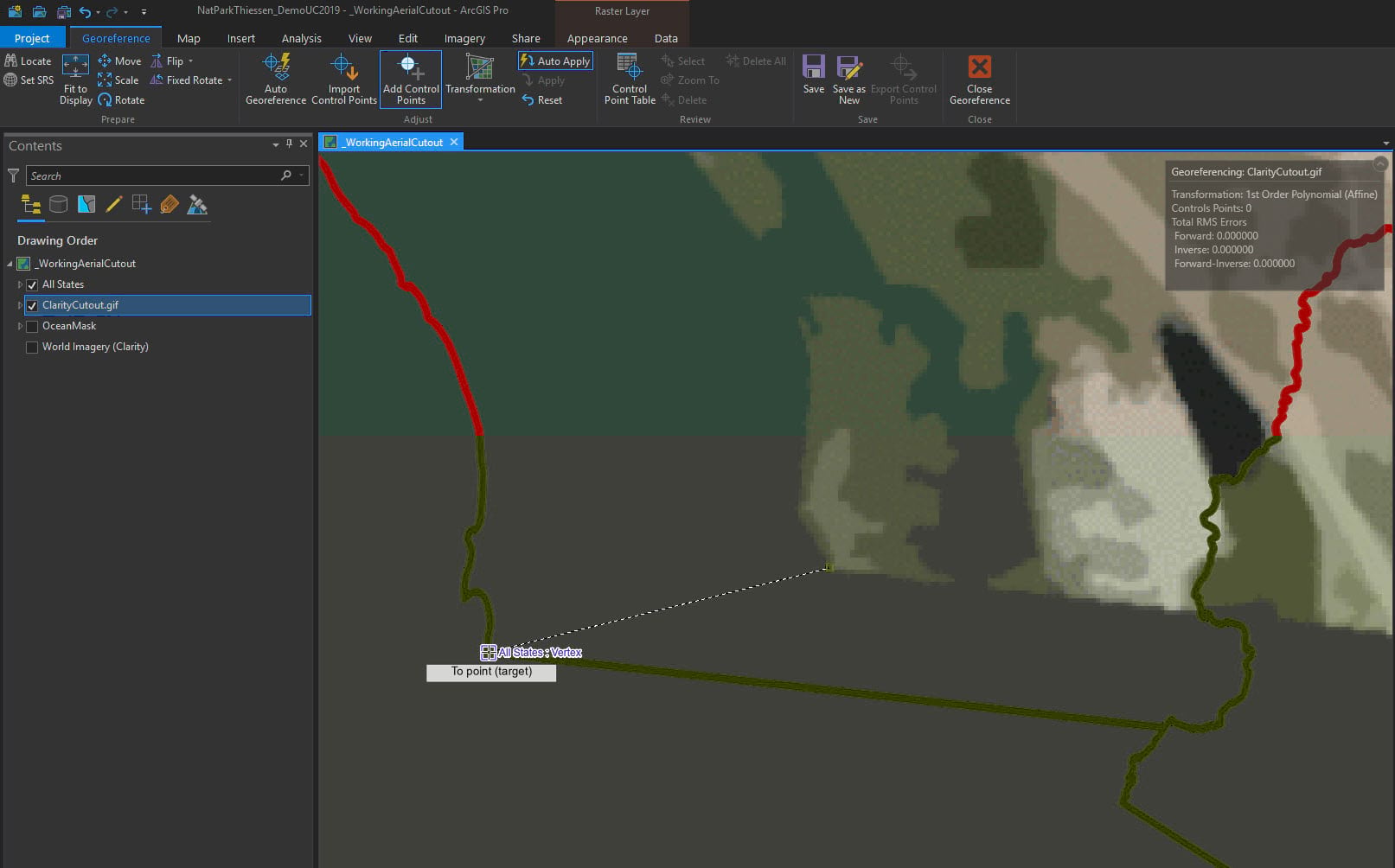Click Import Control Points
Image resolution: width=1395 pixels, height=868 pixels.
(344, 80)
